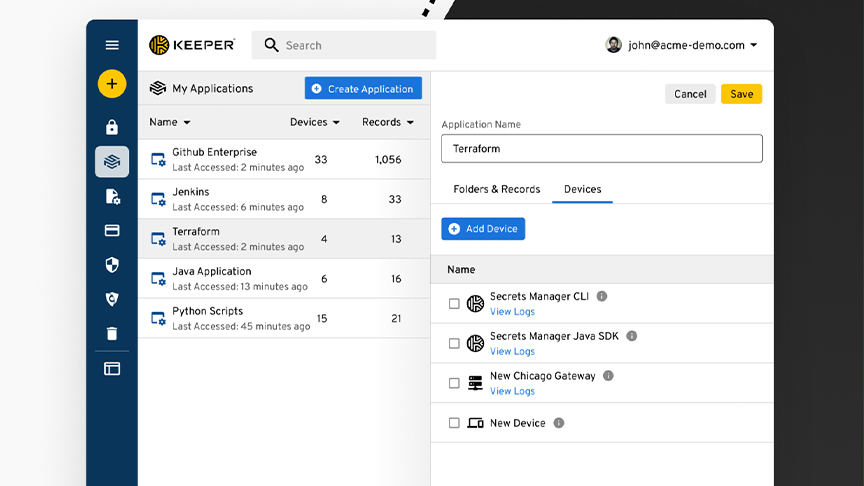Select the Jenkins application name
Viewport: 864px width, 486px height.
pos(191,192)
